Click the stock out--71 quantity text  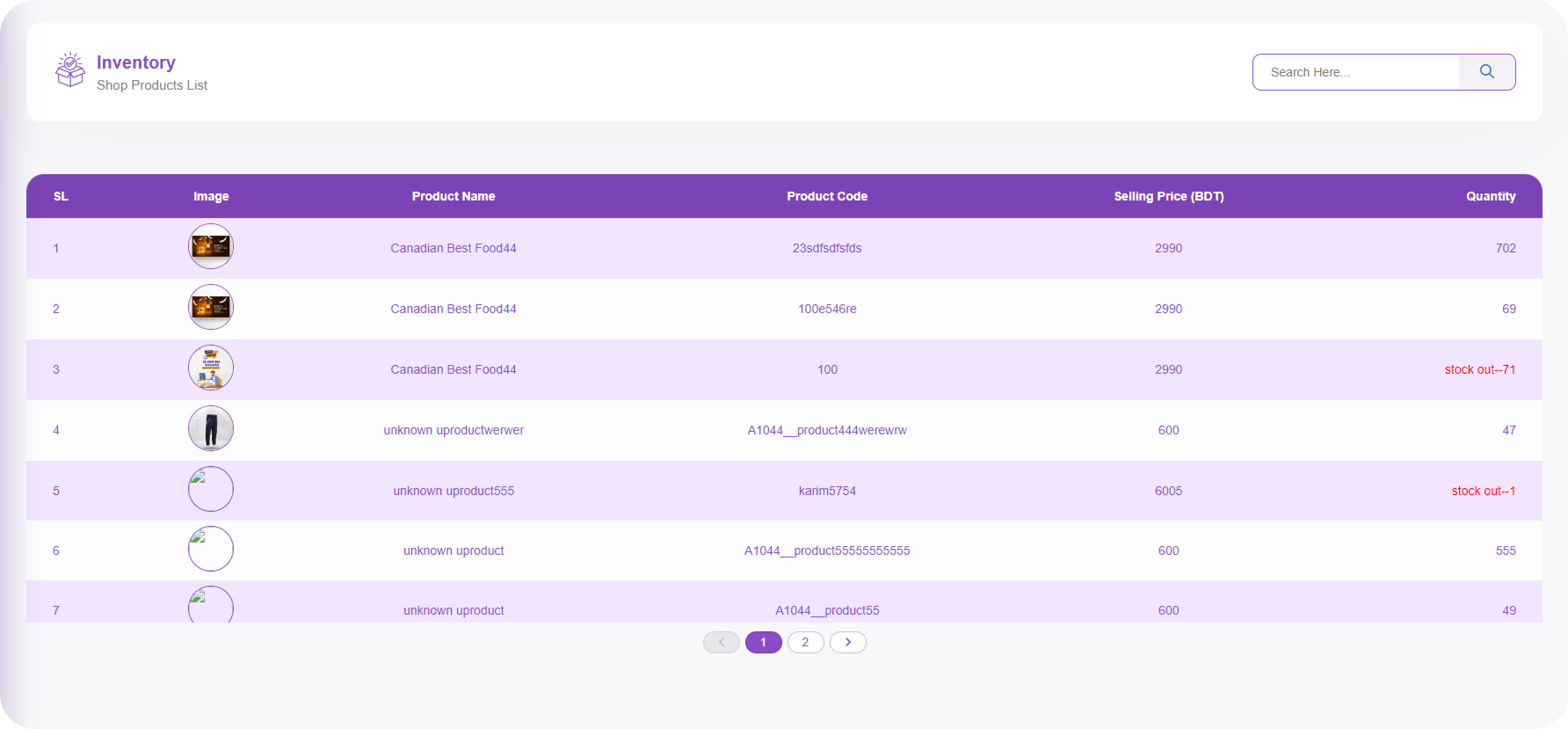click(1479, 369)
